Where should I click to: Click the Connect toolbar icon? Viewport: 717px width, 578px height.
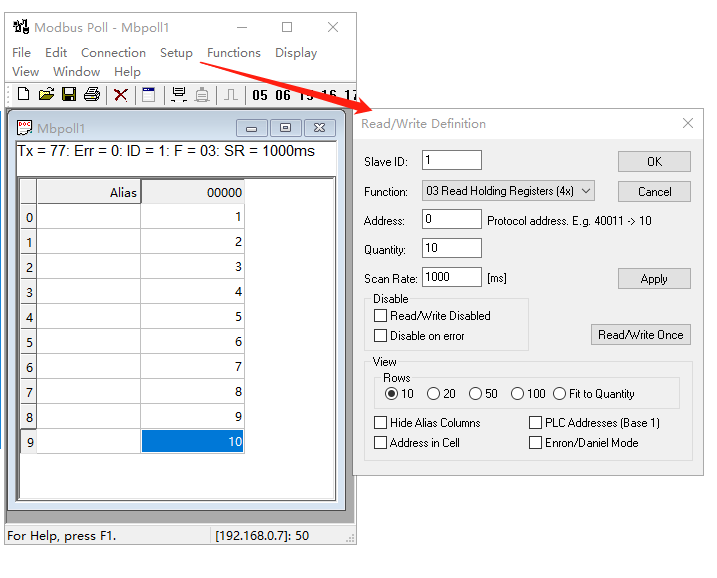pyautogui.click(x=179, y=94)
